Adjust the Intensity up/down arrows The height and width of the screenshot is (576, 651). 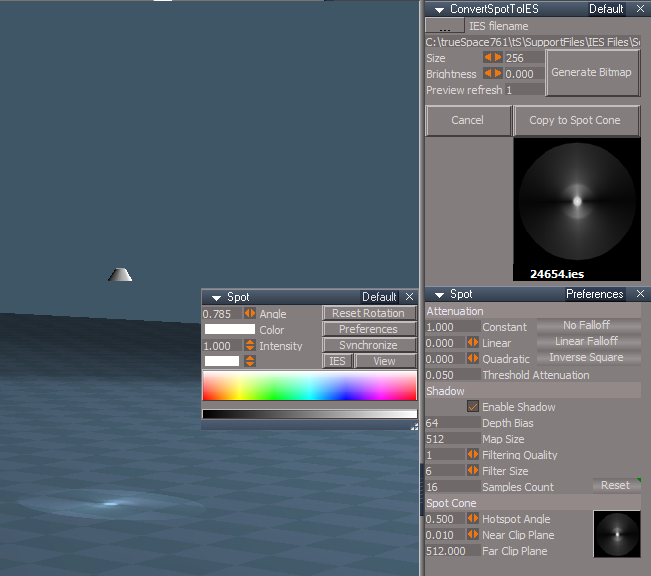250,345
